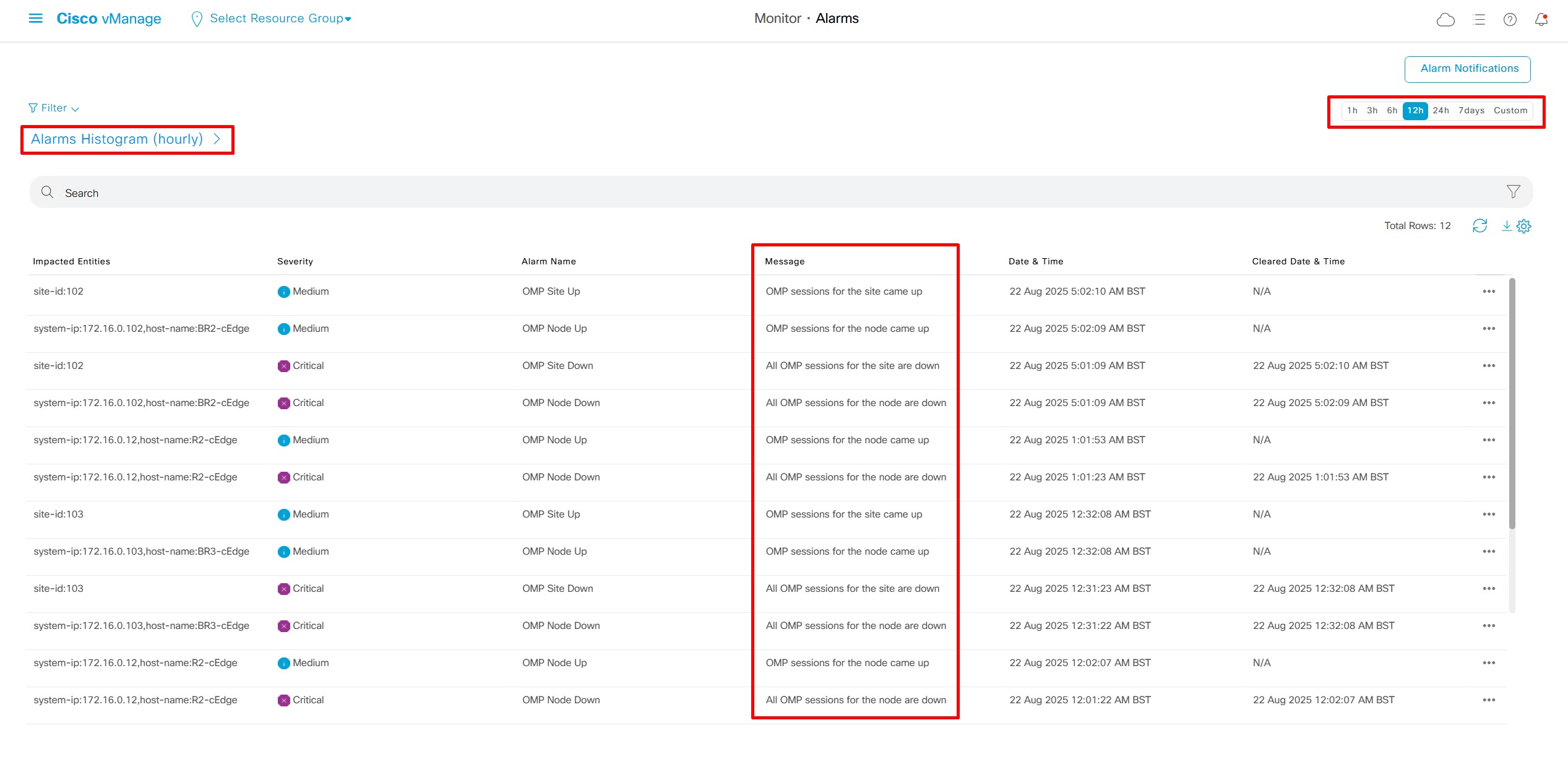Click the search bar filter funnel icon

pos(1513,192)
